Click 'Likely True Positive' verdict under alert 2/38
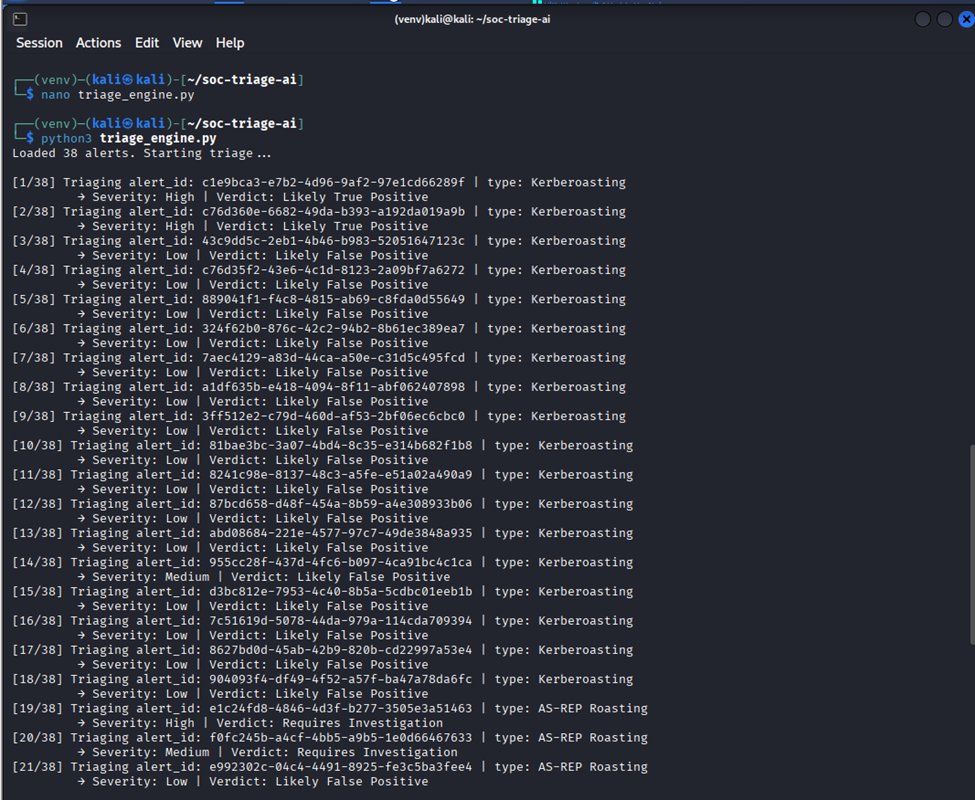This screenshot has height=800, width=975. point(356,226)
